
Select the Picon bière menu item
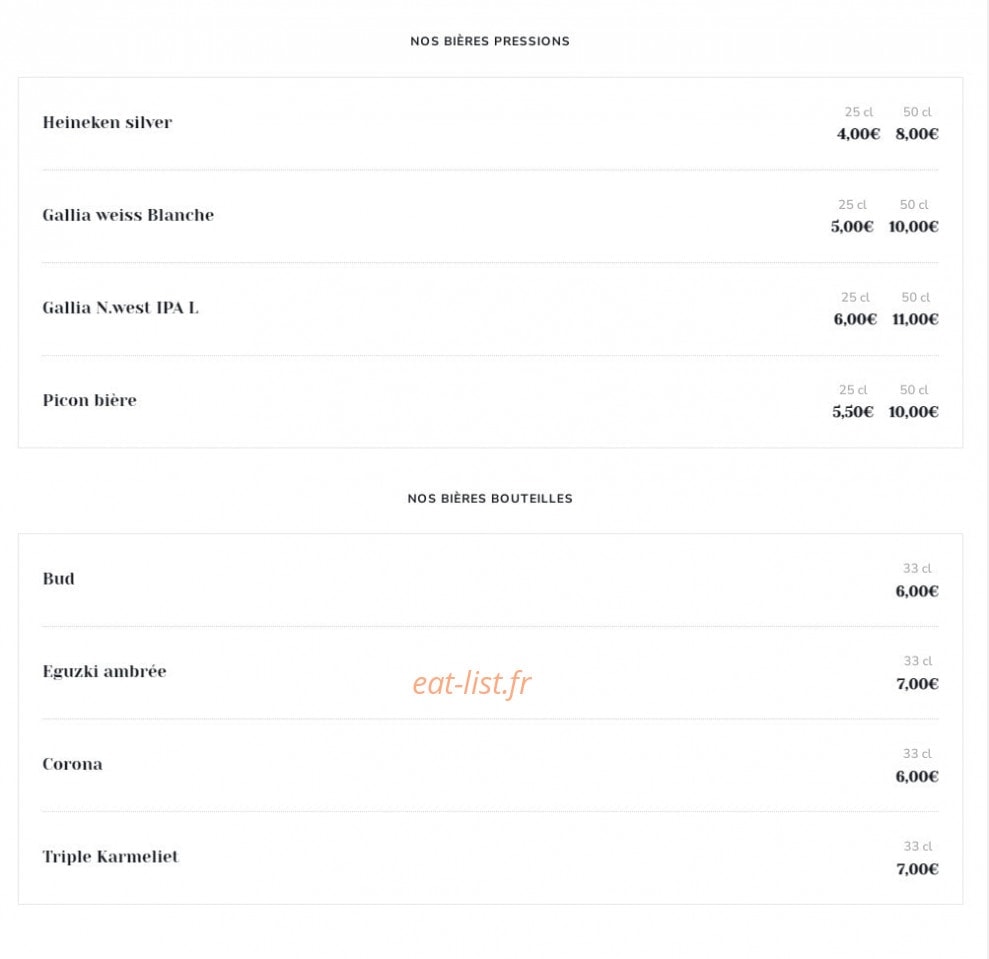(90, 401)
